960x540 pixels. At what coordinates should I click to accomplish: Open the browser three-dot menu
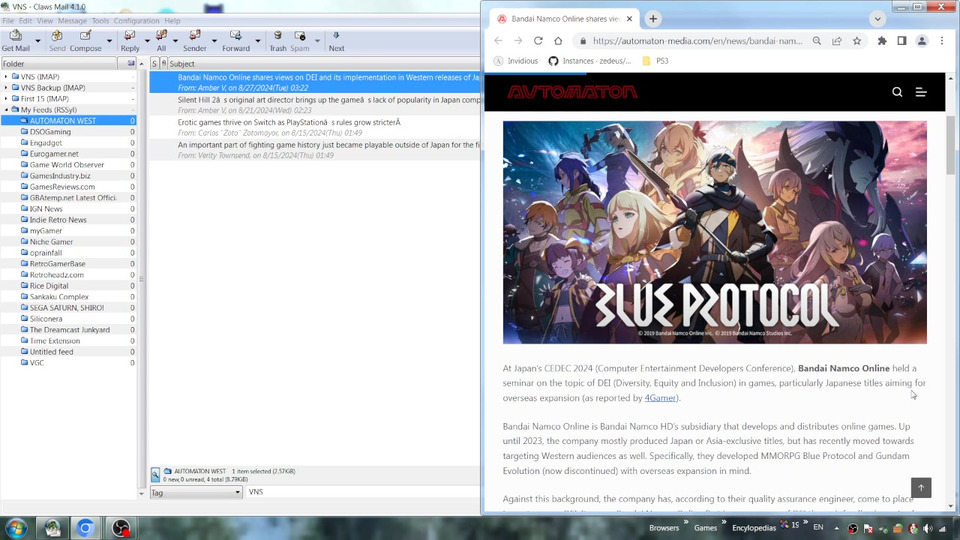942,41
